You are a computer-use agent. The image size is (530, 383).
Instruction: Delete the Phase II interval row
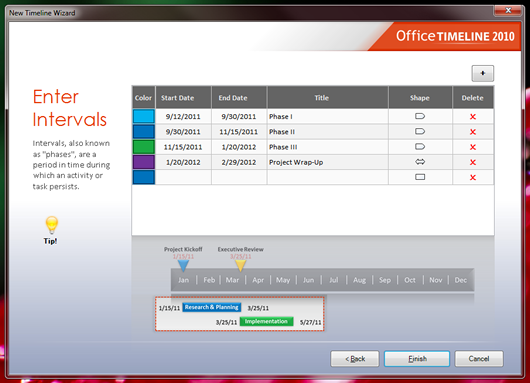473,132
